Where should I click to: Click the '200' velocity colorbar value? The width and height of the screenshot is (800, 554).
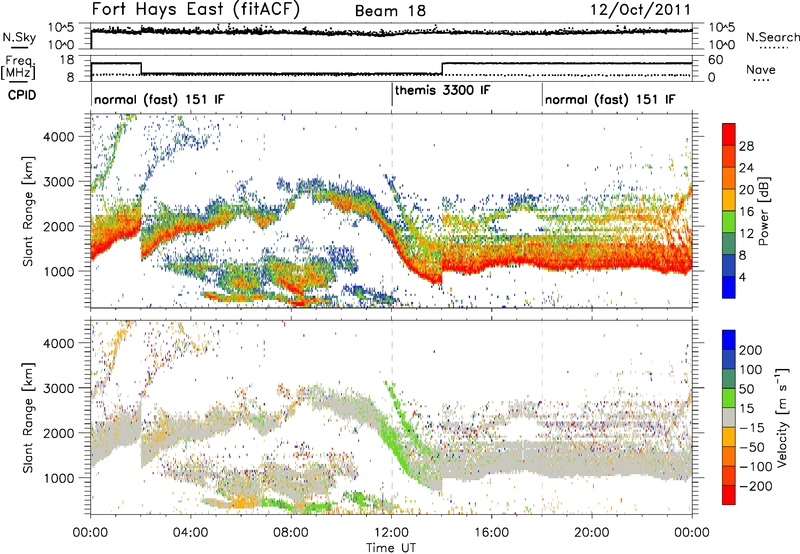[751, 350]
